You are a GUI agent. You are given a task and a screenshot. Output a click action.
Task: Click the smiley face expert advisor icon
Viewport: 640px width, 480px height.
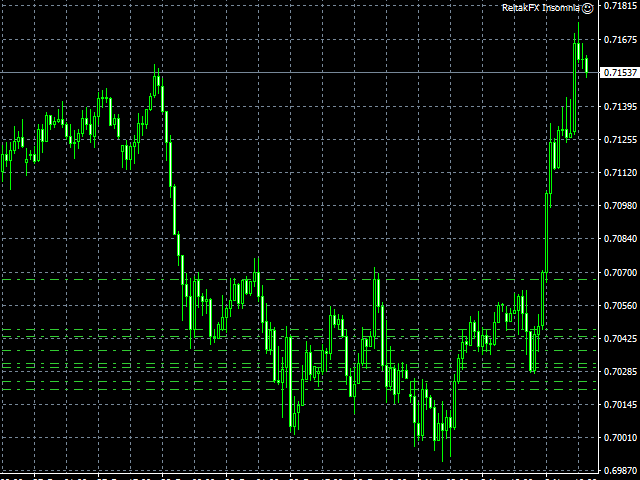click(587, 8)
